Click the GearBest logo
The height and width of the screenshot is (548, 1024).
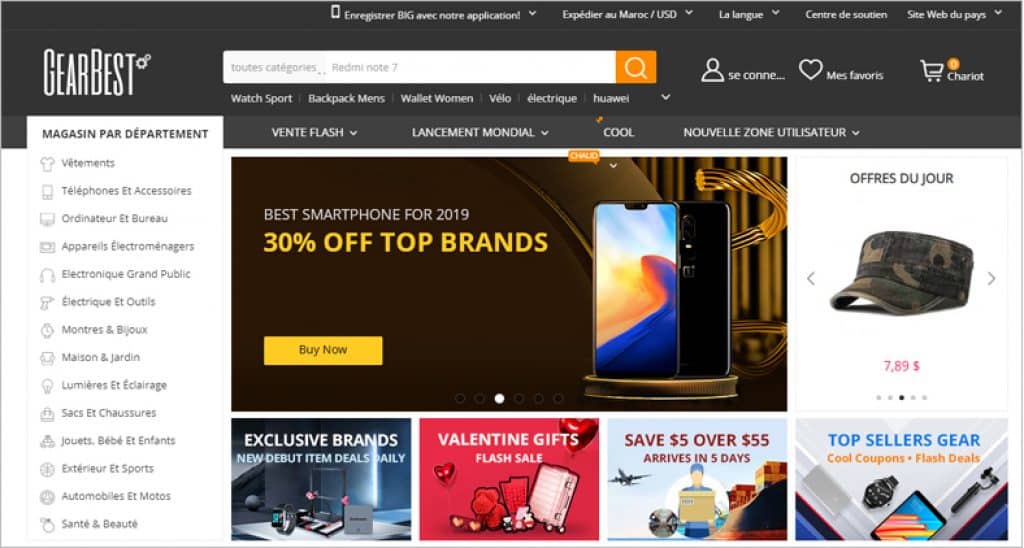[97, 72]
